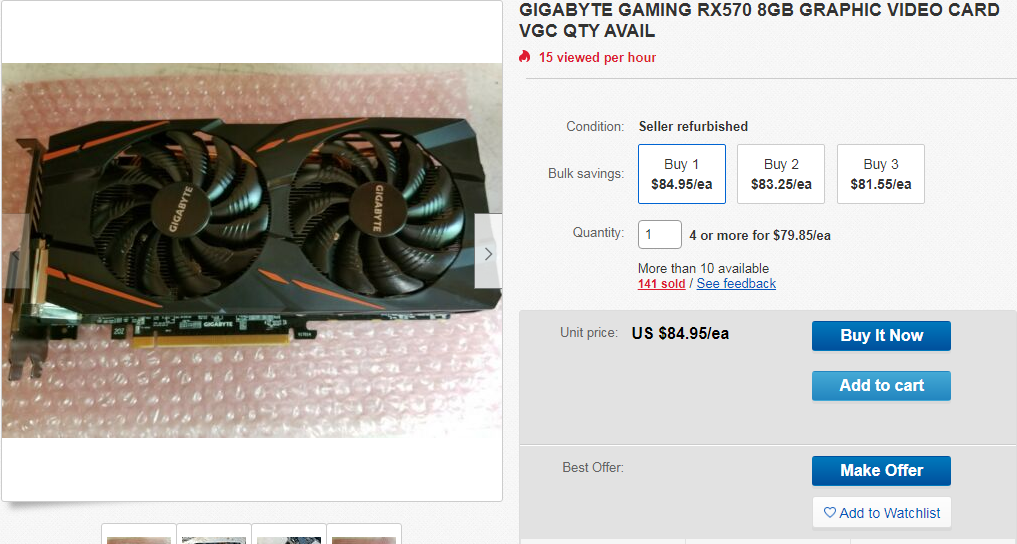Open the first image thumbnail below the photo
This screenshot has height=544, width=1017.
coord(139,534)
